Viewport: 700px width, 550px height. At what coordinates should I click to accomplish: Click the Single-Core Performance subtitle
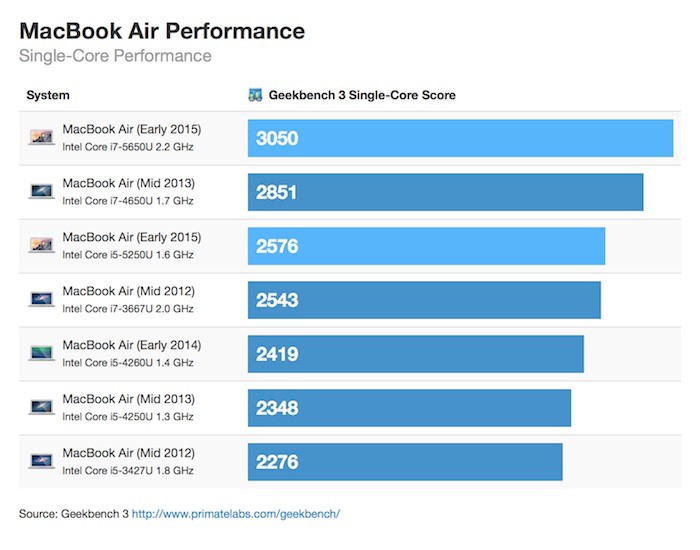(115, 56)
